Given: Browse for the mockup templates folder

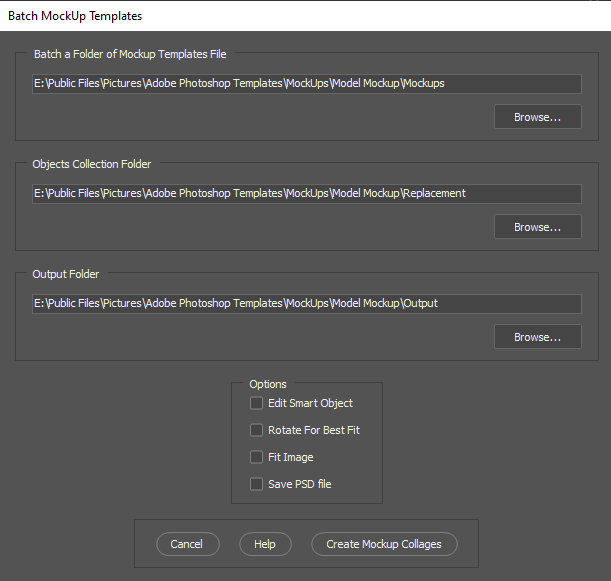Looking at the screenshot, I should [x=537, y=117].
